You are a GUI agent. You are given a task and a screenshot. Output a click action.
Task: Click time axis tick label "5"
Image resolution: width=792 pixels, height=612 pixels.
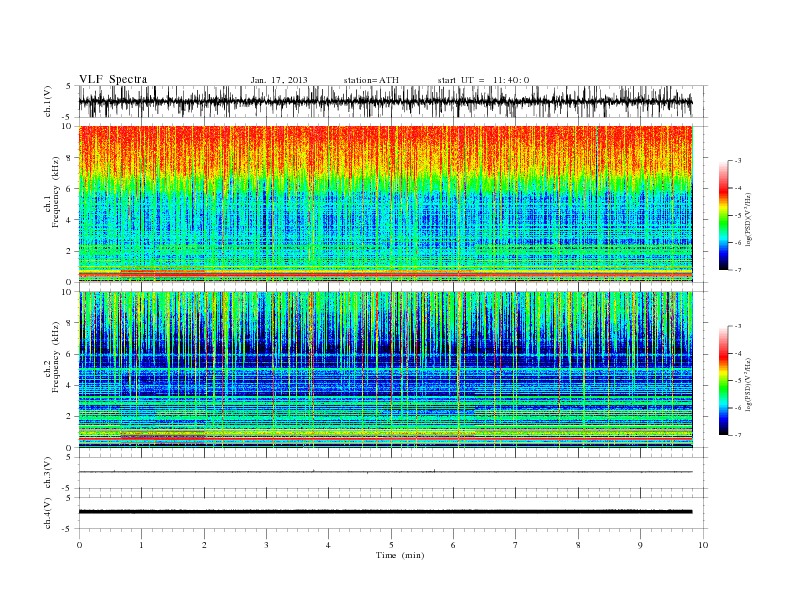click(x=391, y=545)
